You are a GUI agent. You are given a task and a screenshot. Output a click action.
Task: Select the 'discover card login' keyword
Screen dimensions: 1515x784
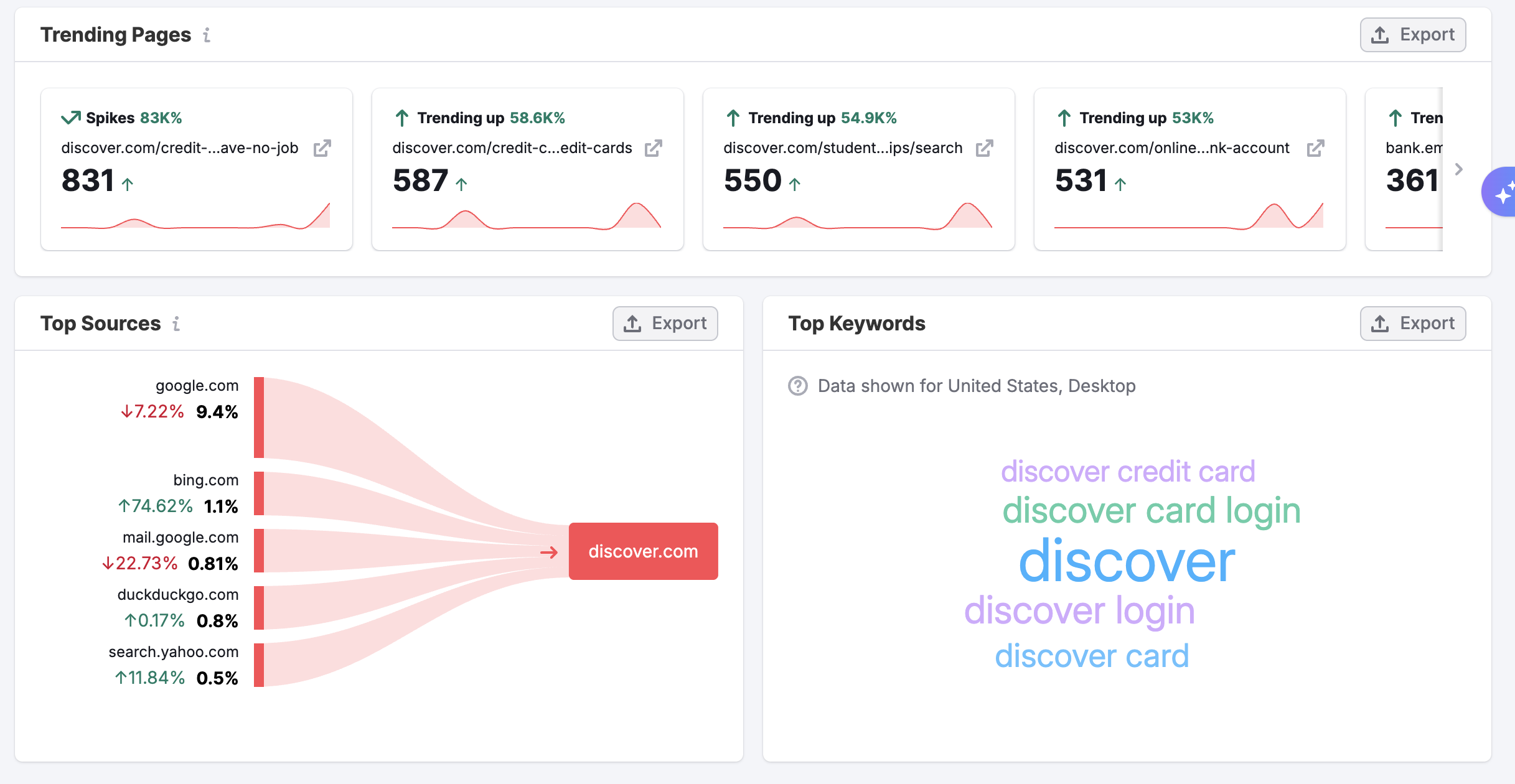(x=1151, y=511)
